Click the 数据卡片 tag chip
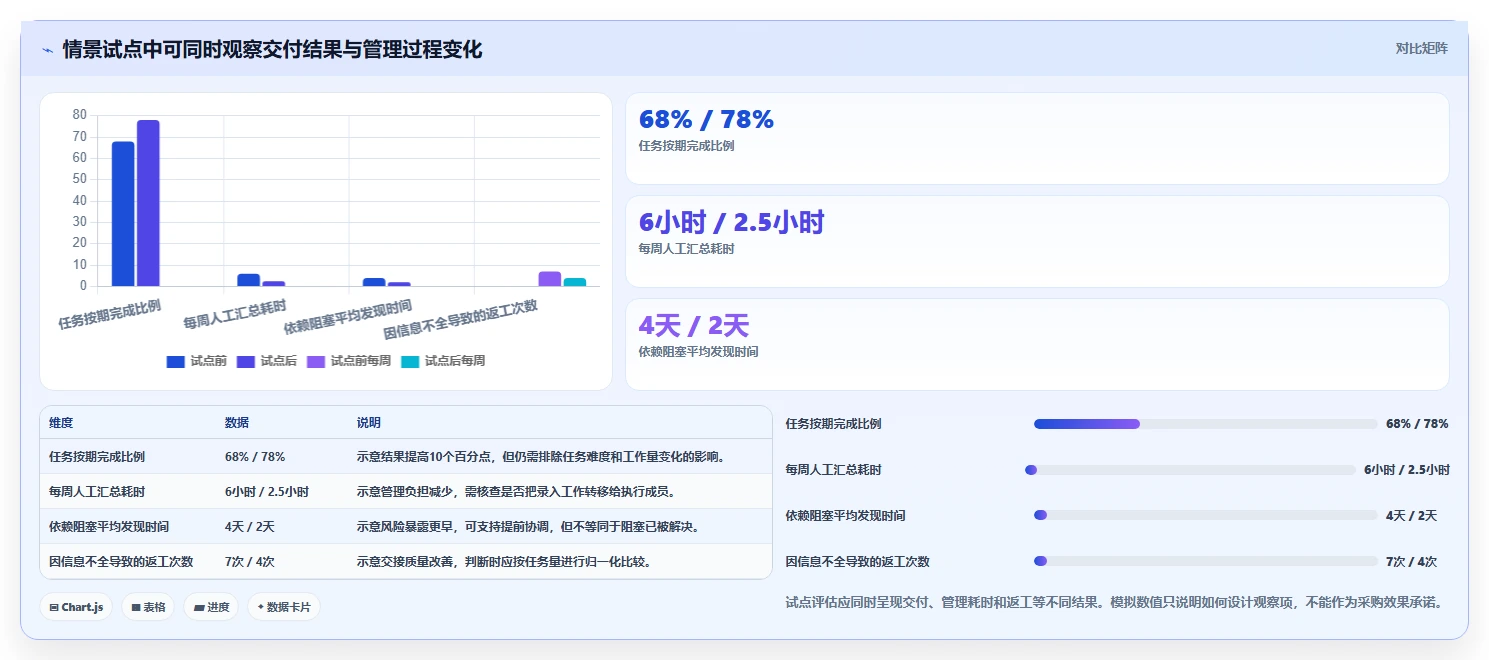Viewport: 1489px width, 660px height. (x=284, y=607)
